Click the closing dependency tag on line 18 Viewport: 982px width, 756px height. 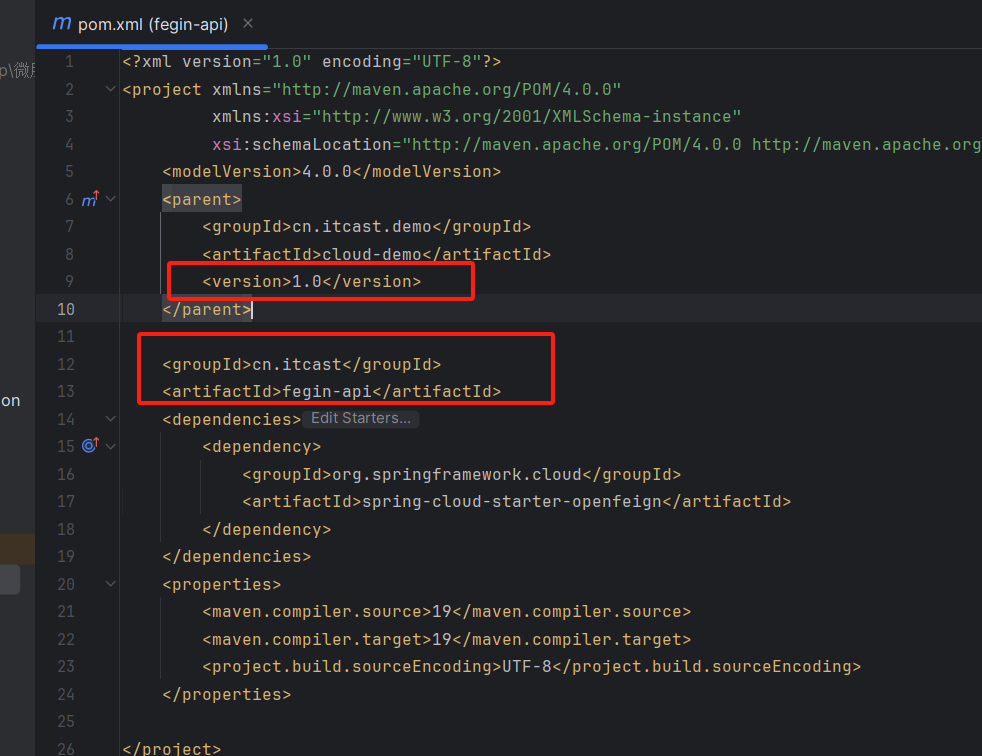pos(266,529)
